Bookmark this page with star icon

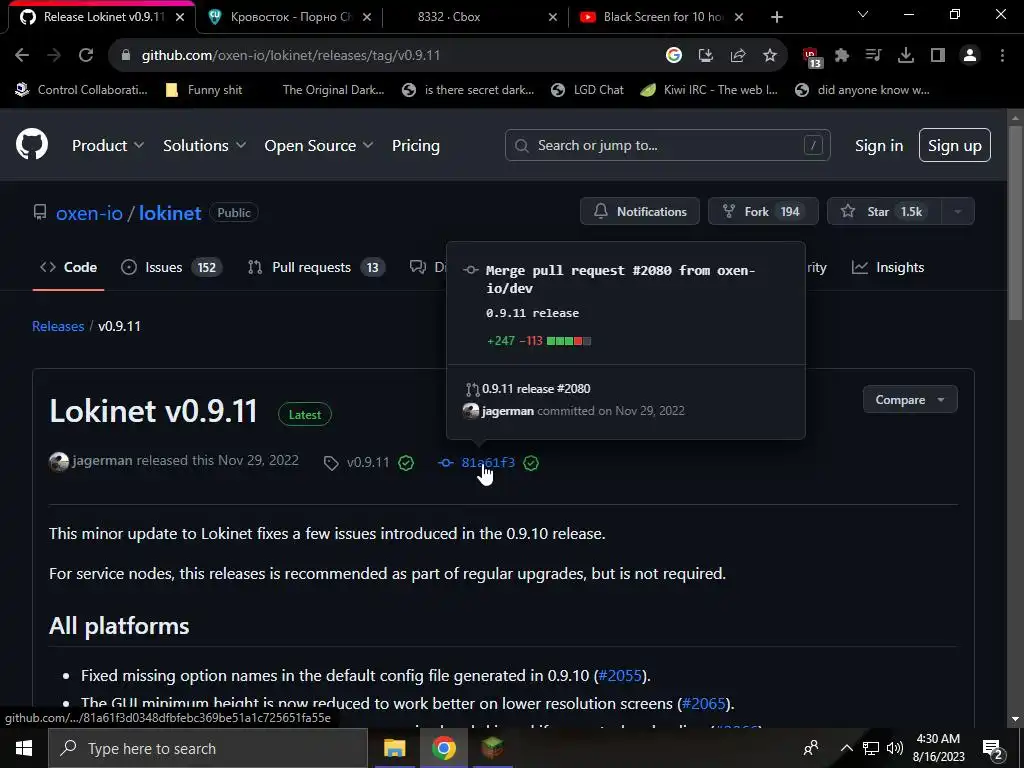point(770,56)
